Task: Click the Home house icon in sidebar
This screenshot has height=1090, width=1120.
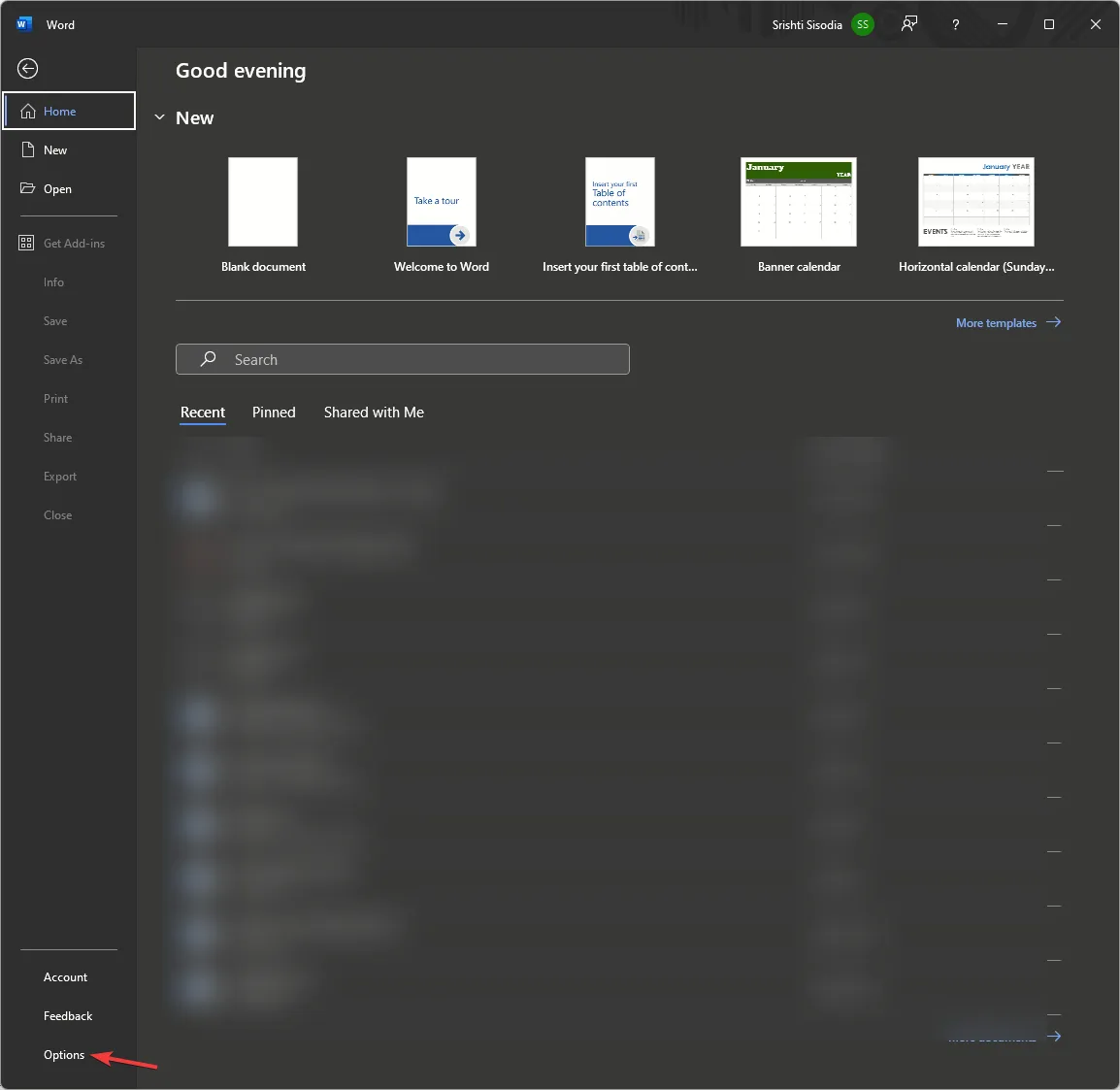Action: pyautogui.click(x=28, y=111)
